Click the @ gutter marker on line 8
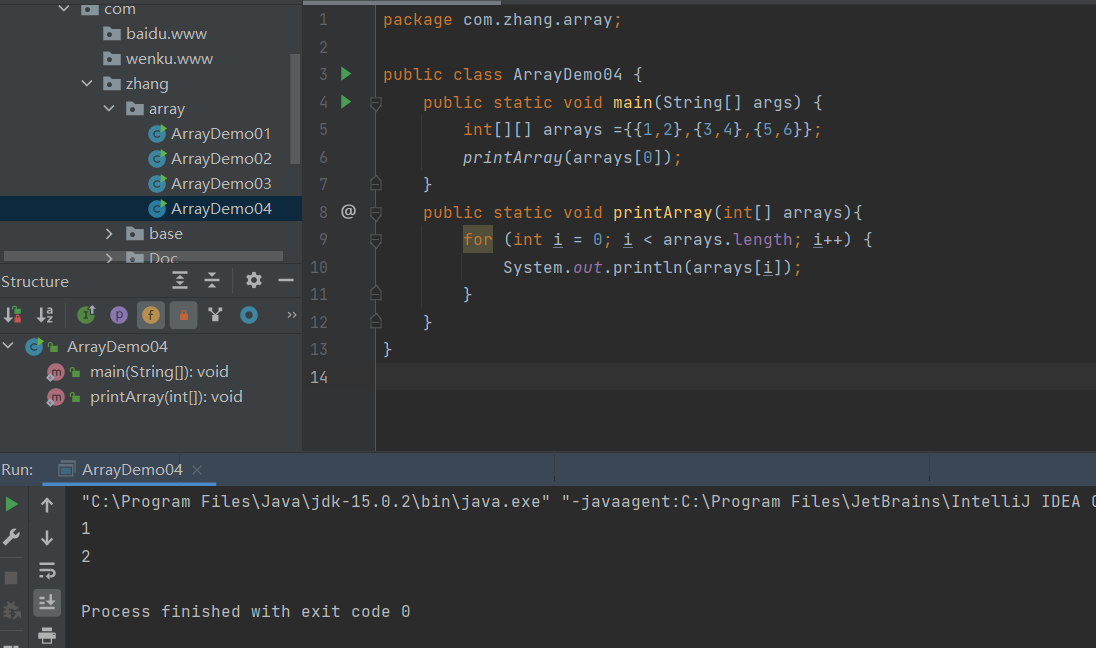This screenshot has width=1096, height=648. tap(348, 211)
